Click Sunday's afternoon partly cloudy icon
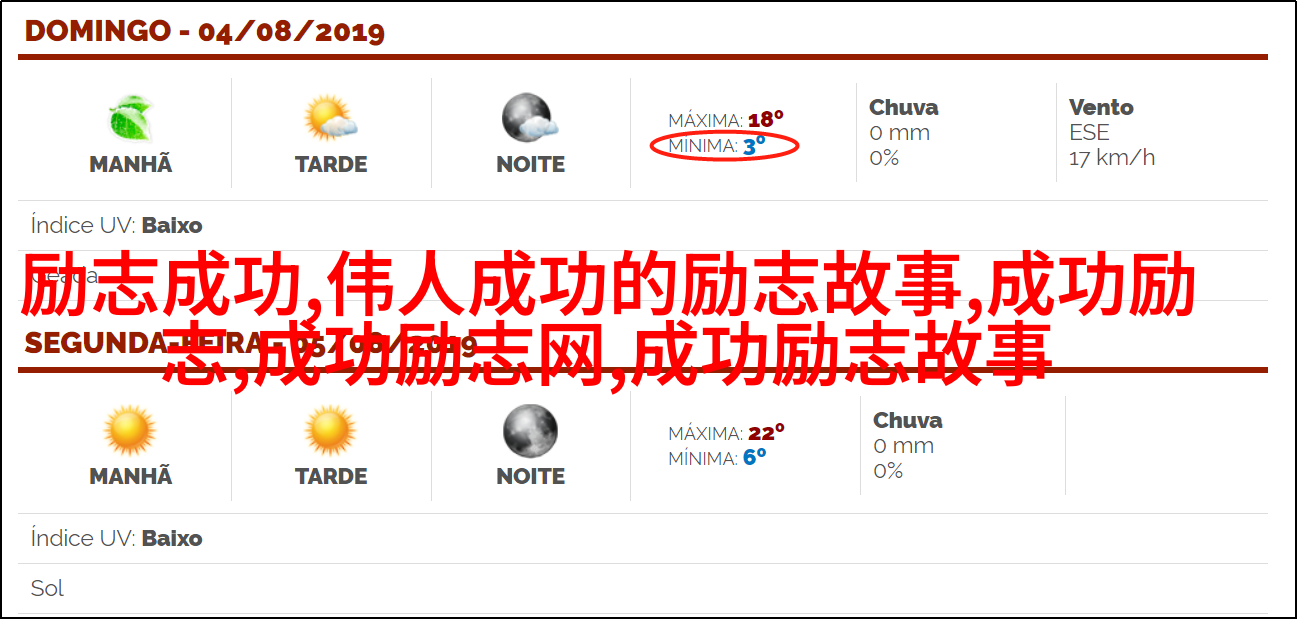Image resolution: width=1299 pixels, height=620 pixels. (x=331, y=118)
